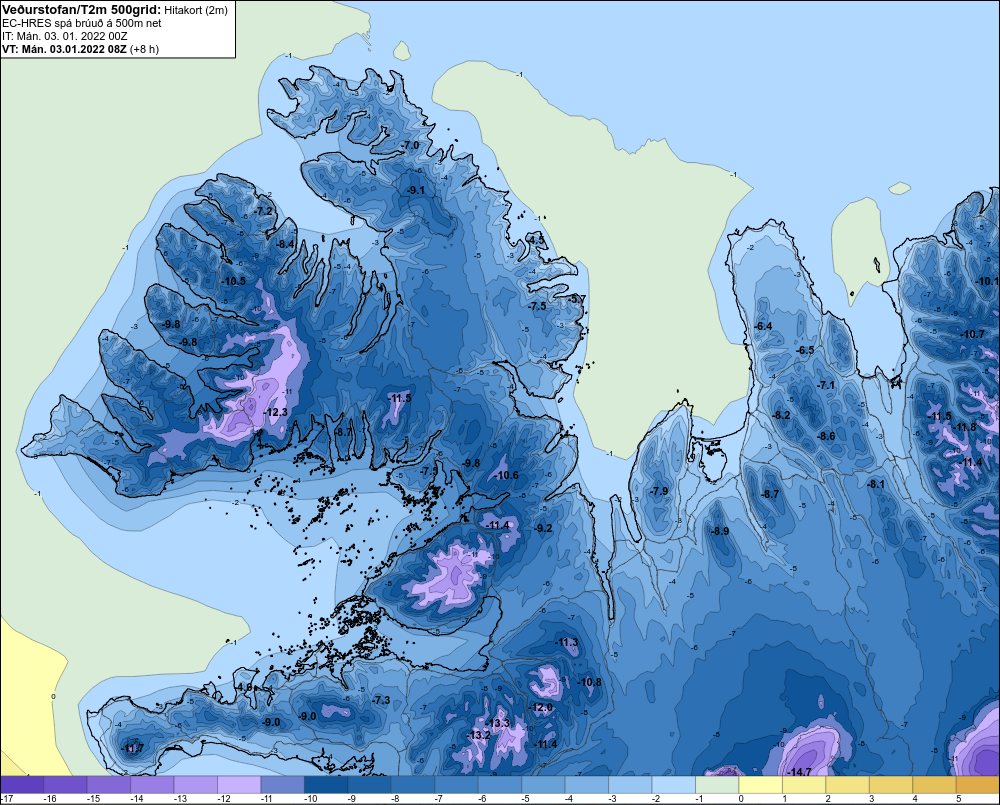Click the -12.3 temperature label

pos(276,412)
